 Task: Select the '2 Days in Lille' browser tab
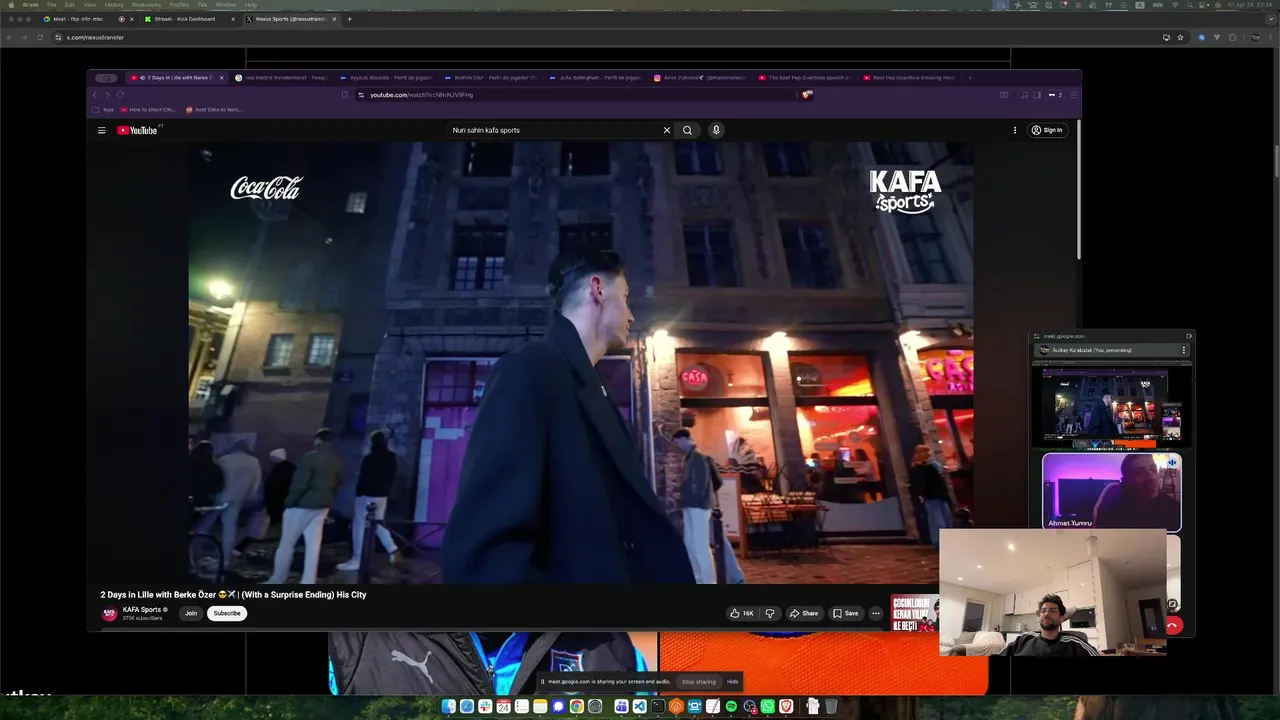176,77
